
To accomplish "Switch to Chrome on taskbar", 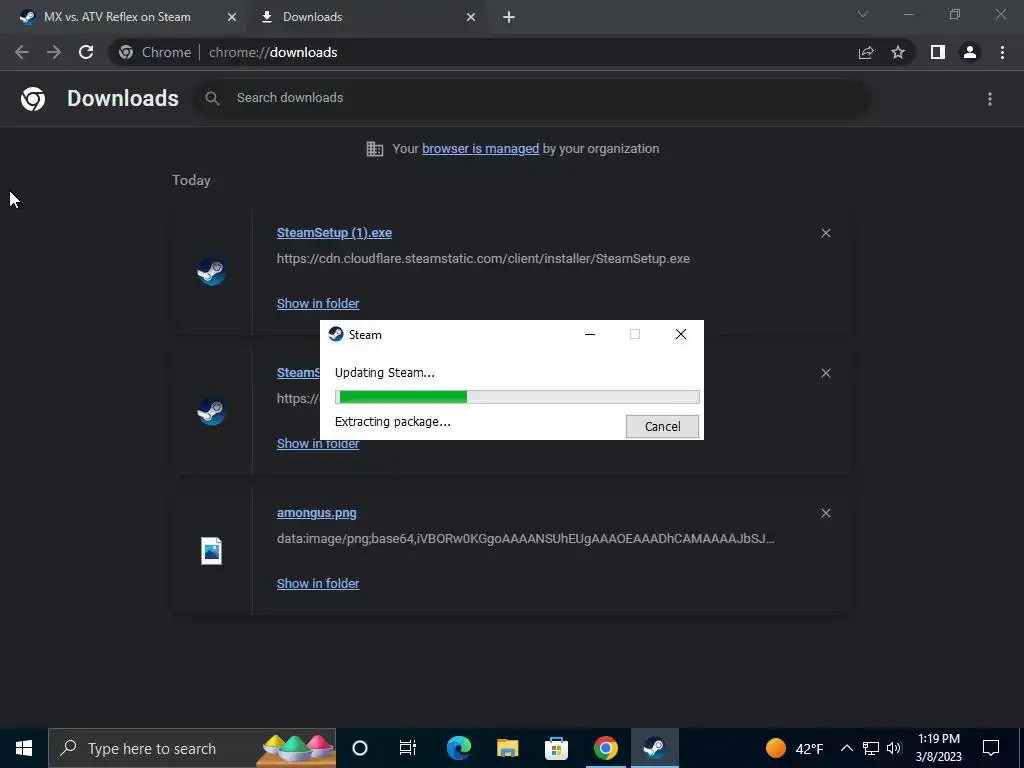I will 605,748.
